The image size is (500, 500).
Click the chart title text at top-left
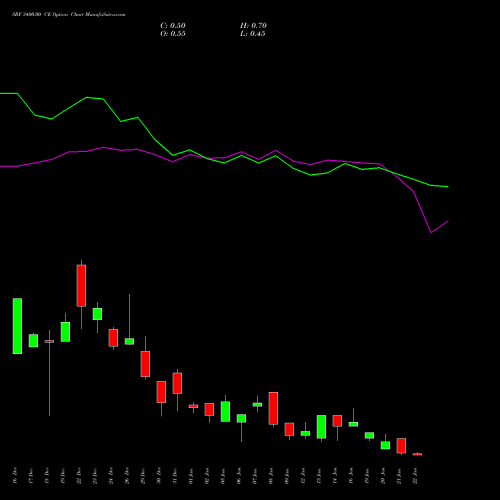[69, 15]
